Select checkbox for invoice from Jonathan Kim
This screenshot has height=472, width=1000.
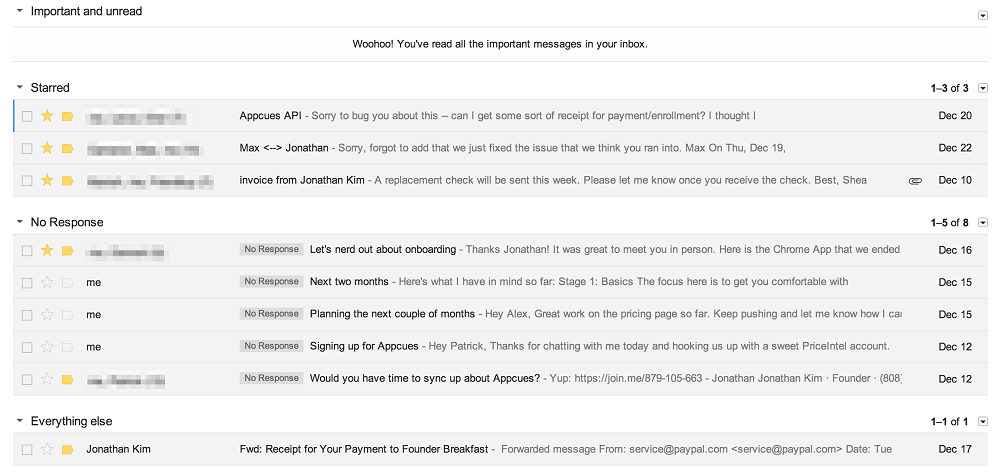pos(27,181)
